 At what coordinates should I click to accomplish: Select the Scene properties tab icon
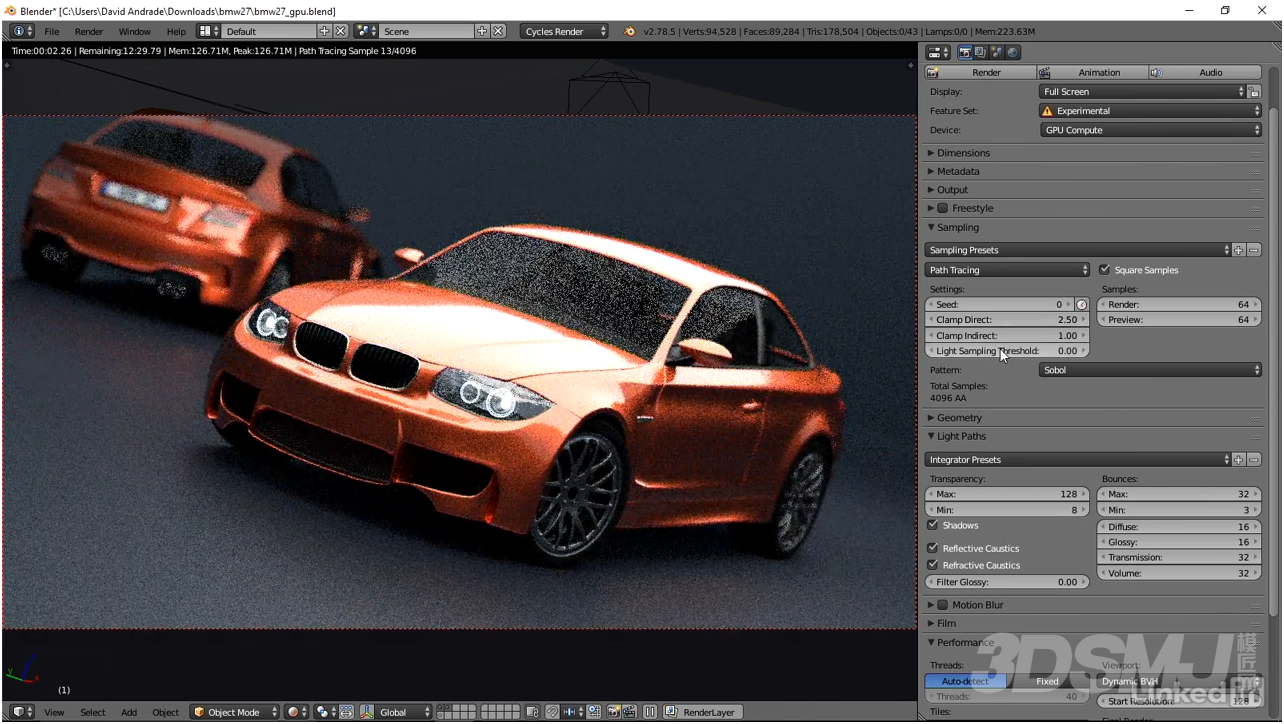[997, 52]
